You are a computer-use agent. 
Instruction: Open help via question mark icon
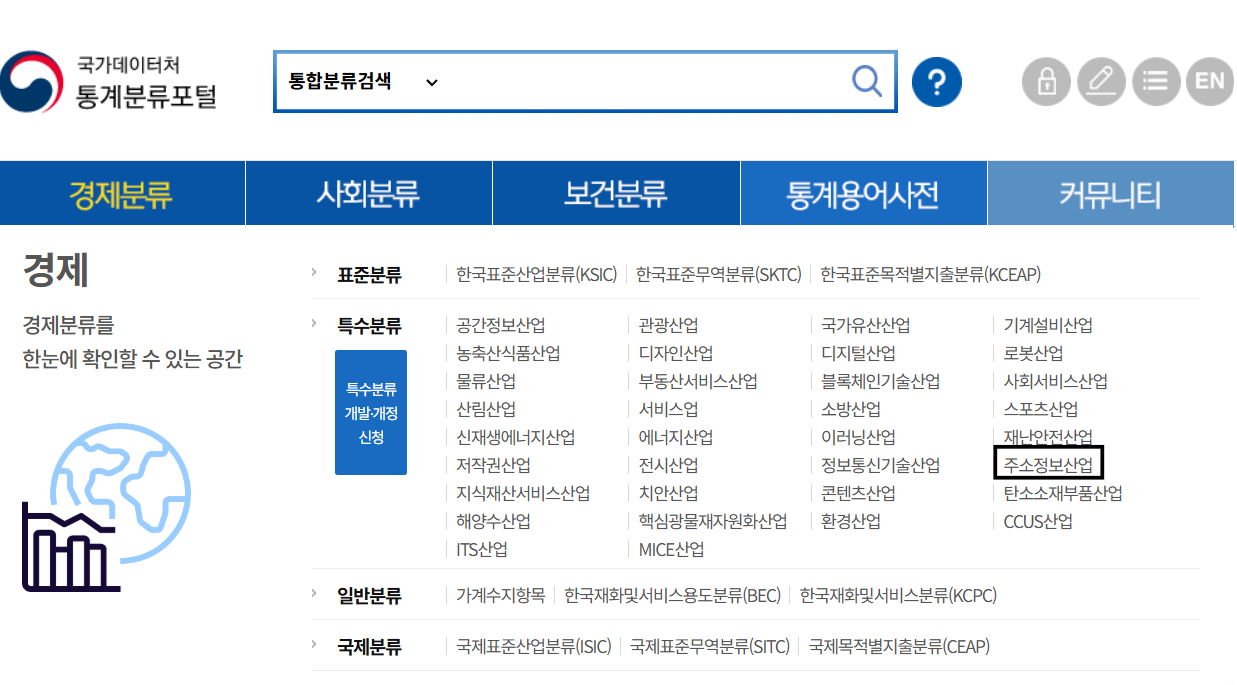pos(936,82)
